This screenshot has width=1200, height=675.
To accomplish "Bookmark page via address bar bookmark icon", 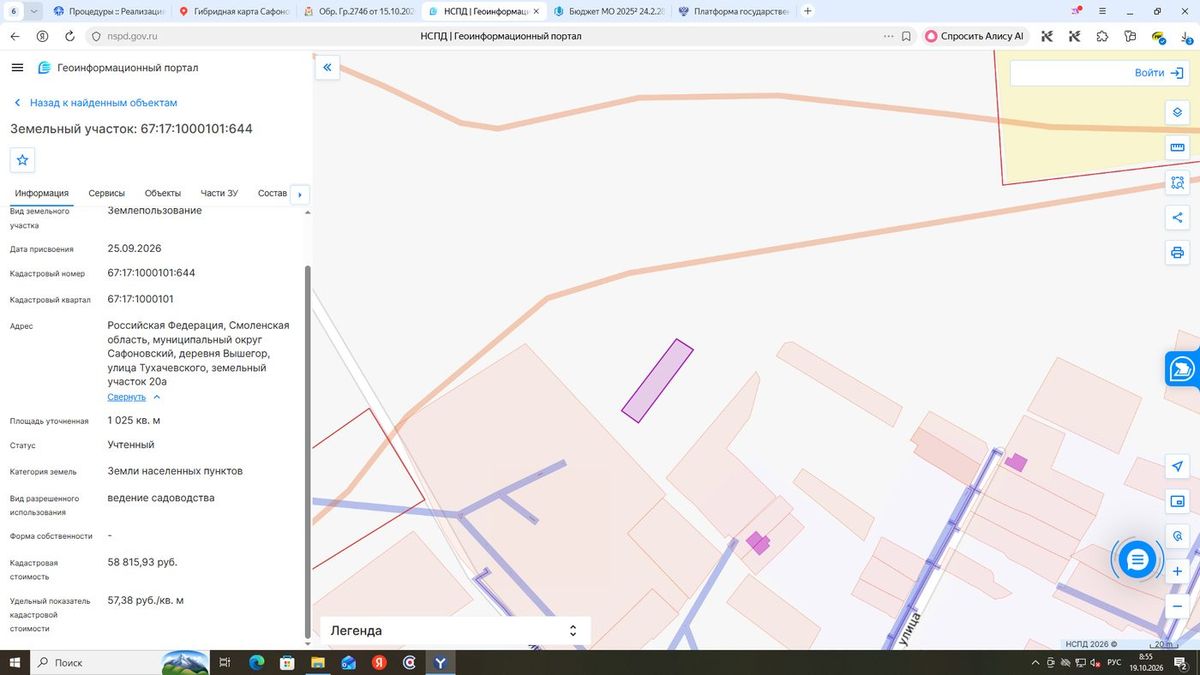I will point(906,36).
